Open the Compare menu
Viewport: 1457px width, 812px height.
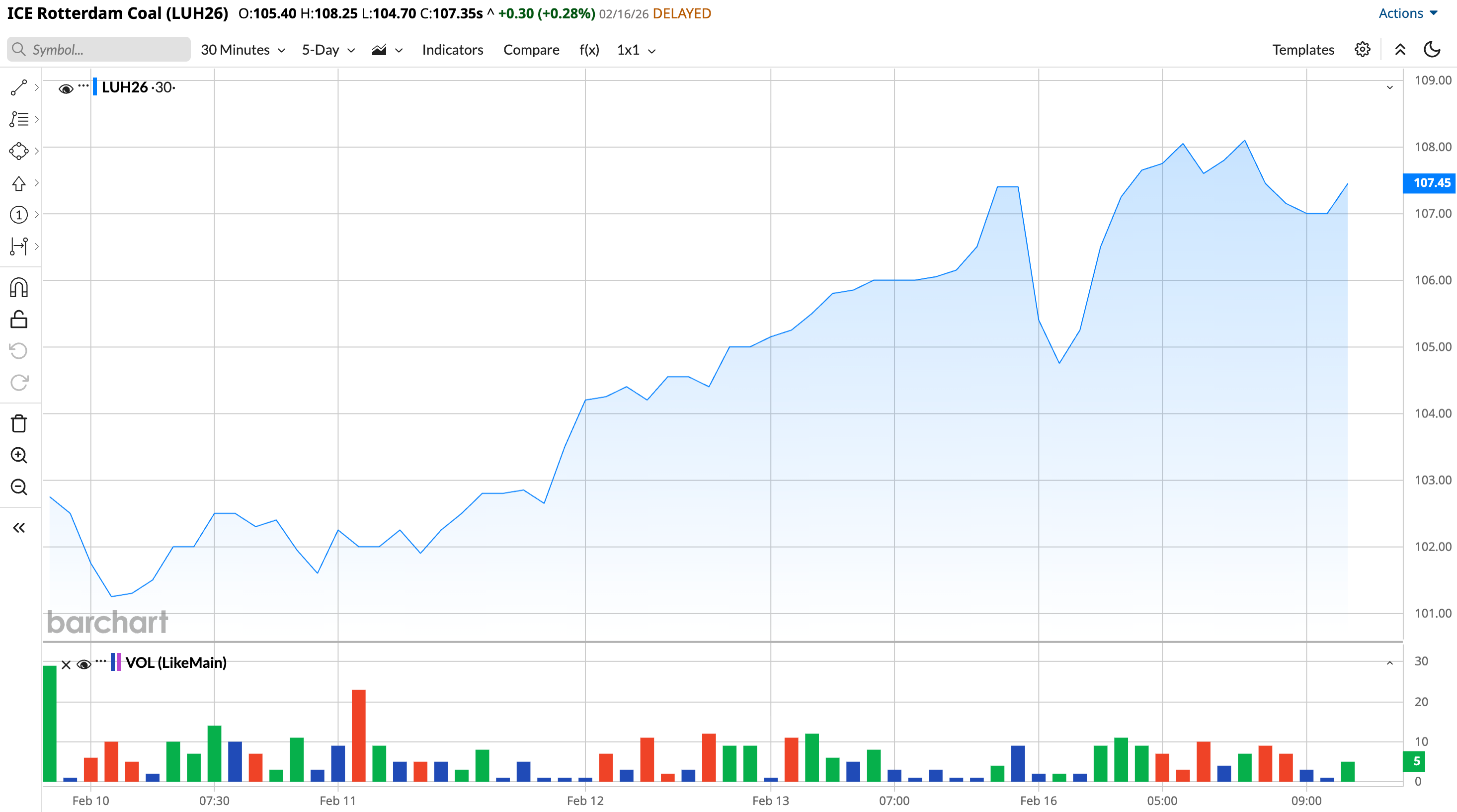(531, 50)
